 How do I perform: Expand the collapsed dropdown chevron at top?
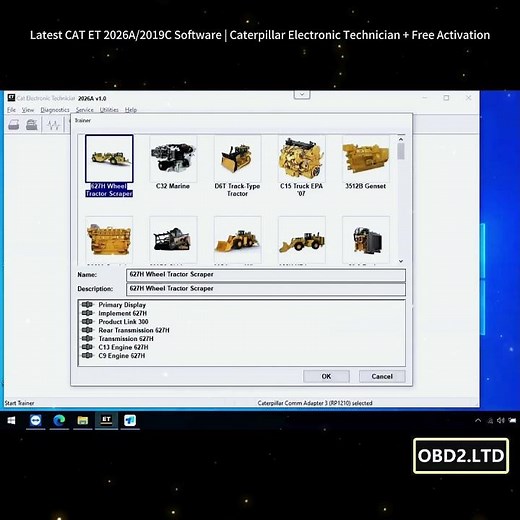(x=302, y=94)
